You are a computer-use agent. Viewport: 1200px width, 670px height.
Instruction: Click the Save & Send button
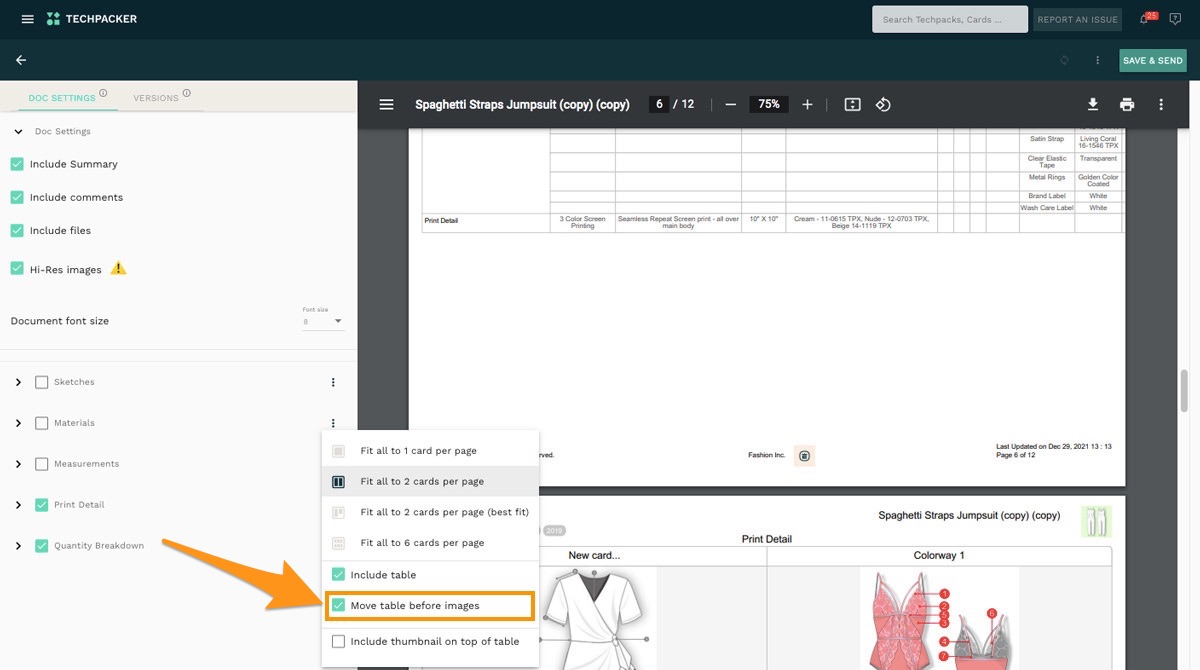(1152, 60)
